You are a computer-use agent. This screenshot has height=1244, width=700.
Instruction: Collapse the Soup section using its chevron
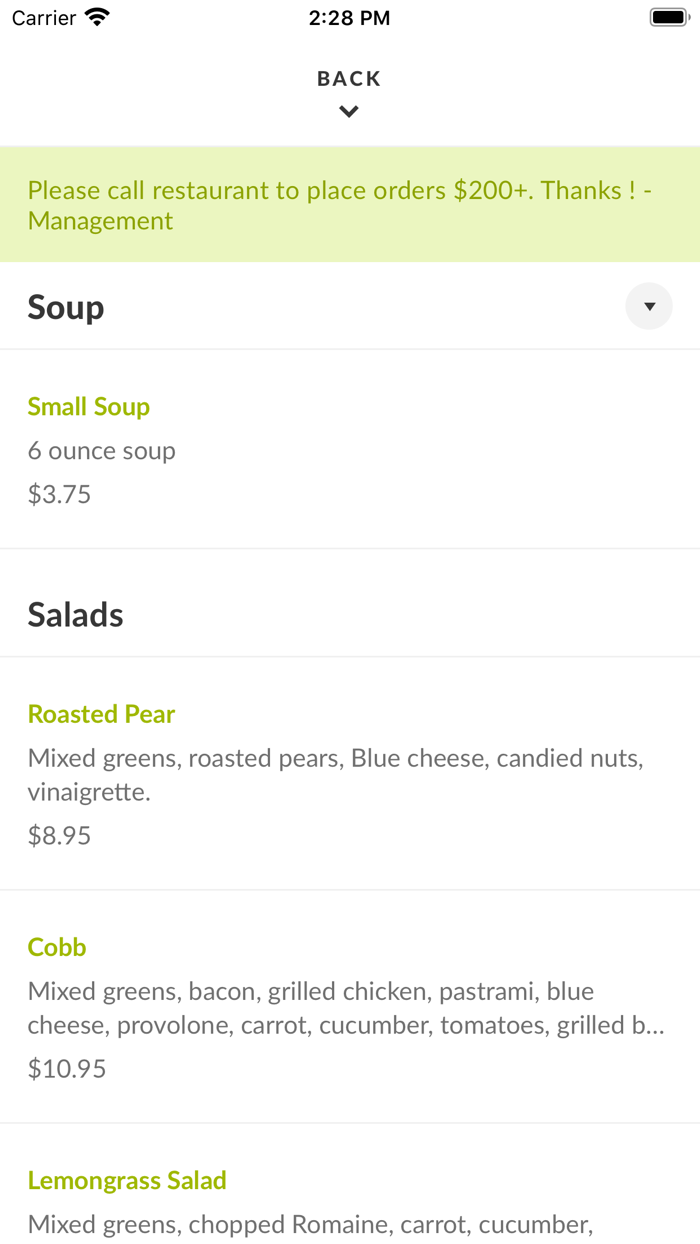pos(648,306)
